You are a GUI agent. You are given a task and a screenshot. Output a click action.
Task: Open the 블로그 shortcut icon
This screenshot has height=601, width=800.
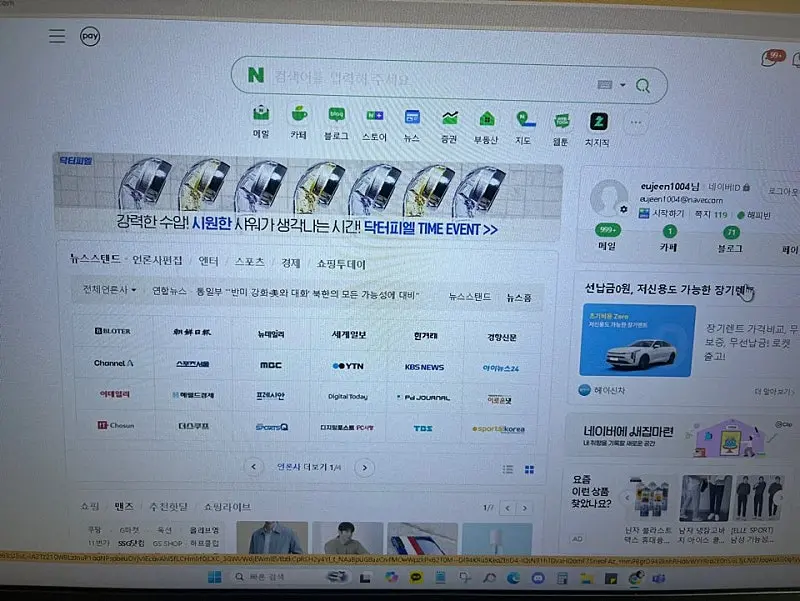coord(336,115)
